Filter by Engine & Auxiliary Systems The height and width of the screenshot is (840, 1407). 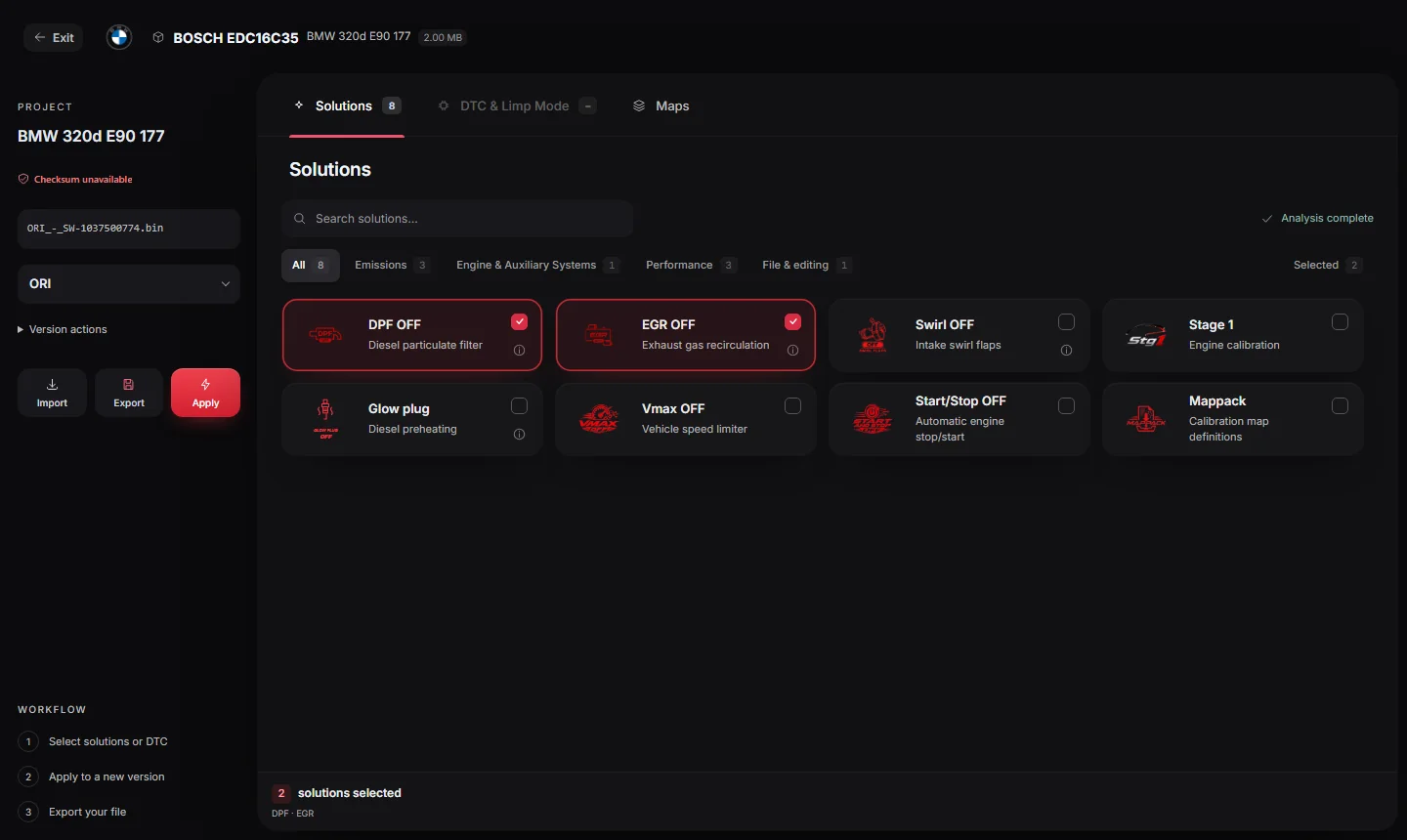(537, 265)
